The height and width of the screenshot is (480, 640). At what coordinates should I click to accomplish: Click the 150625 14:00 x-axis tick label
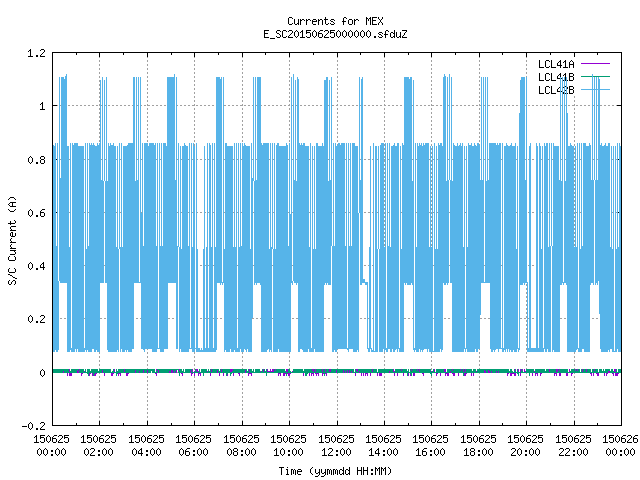click(383, 446)
